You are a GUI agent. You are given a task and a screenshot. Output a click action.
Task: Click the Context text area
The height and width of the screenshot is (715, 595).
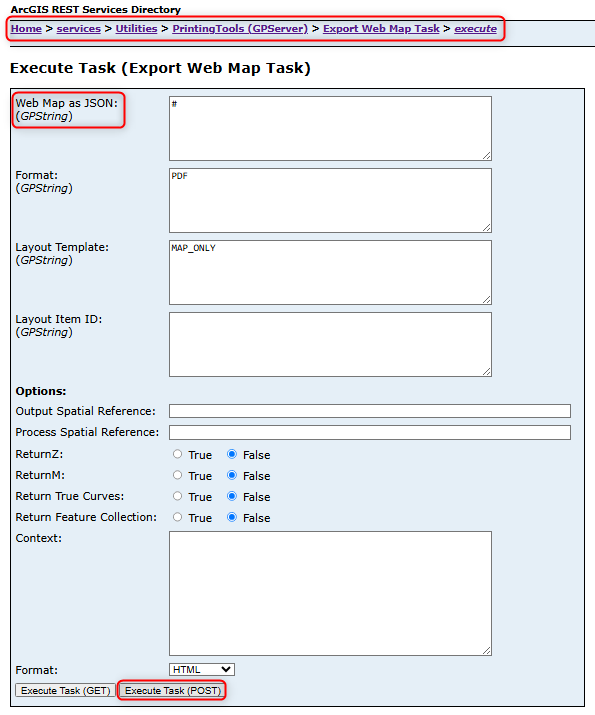click(330, 593)
